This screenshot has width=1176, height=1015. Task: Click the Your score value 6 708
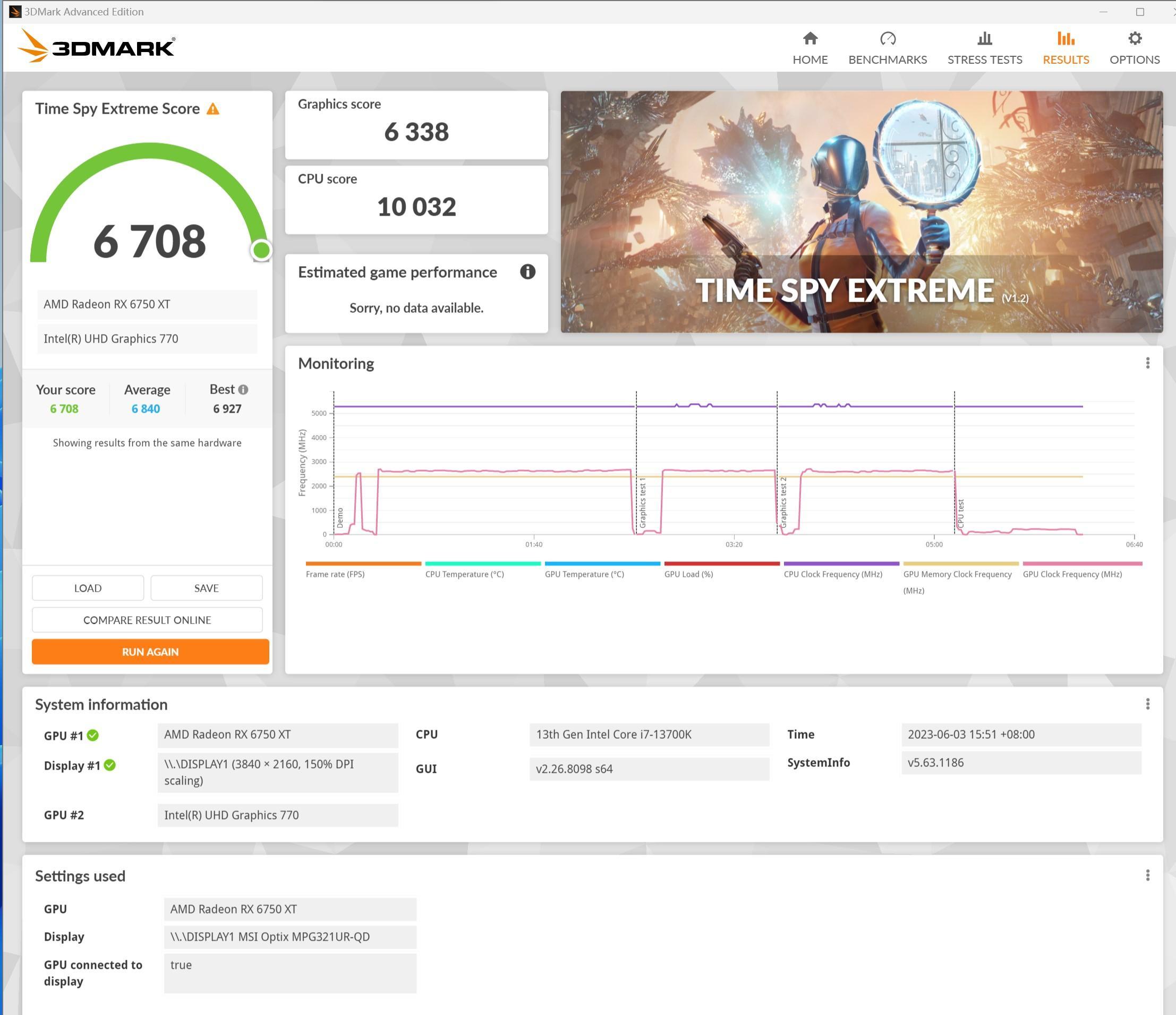pyautogui.click(x=64, y=409)
